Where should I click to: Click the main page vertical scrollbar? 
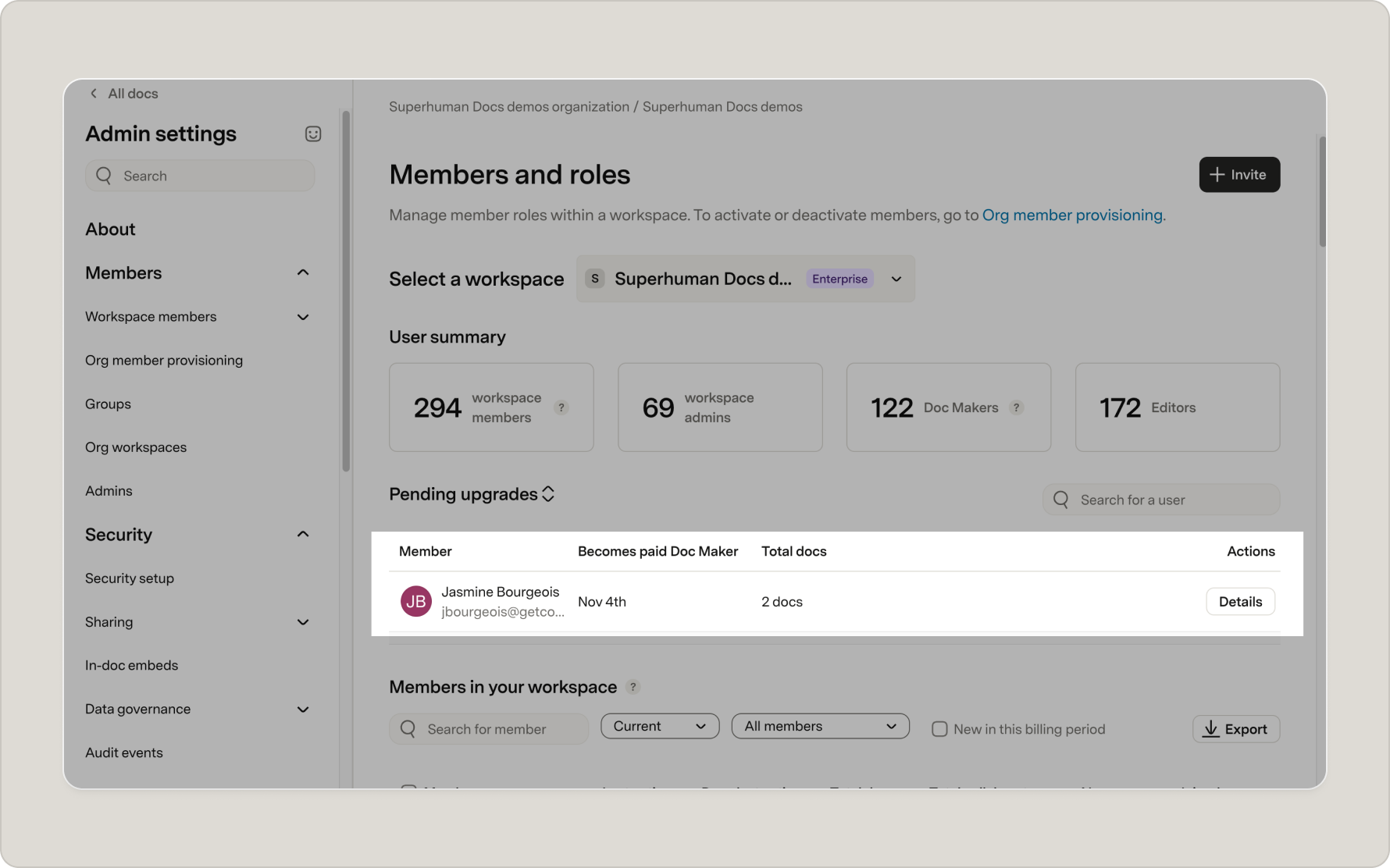(1322, 191)
